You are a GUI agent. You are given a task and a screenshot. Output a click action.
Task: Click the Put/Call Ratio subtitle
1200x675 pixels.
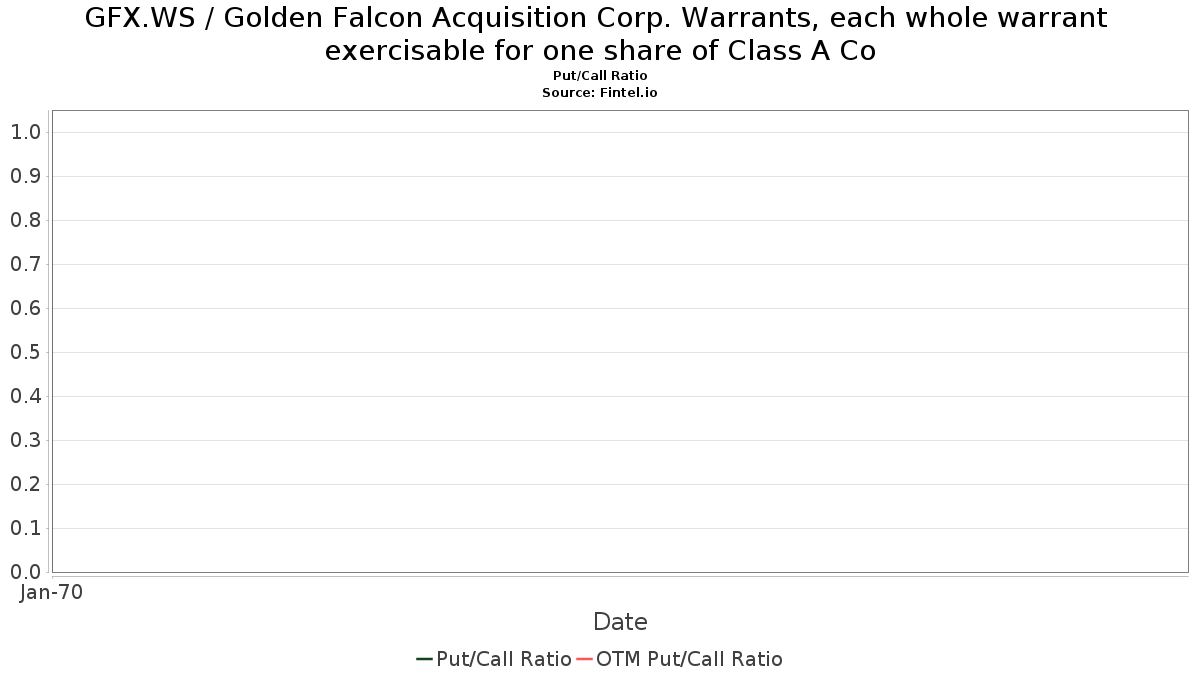600,76
